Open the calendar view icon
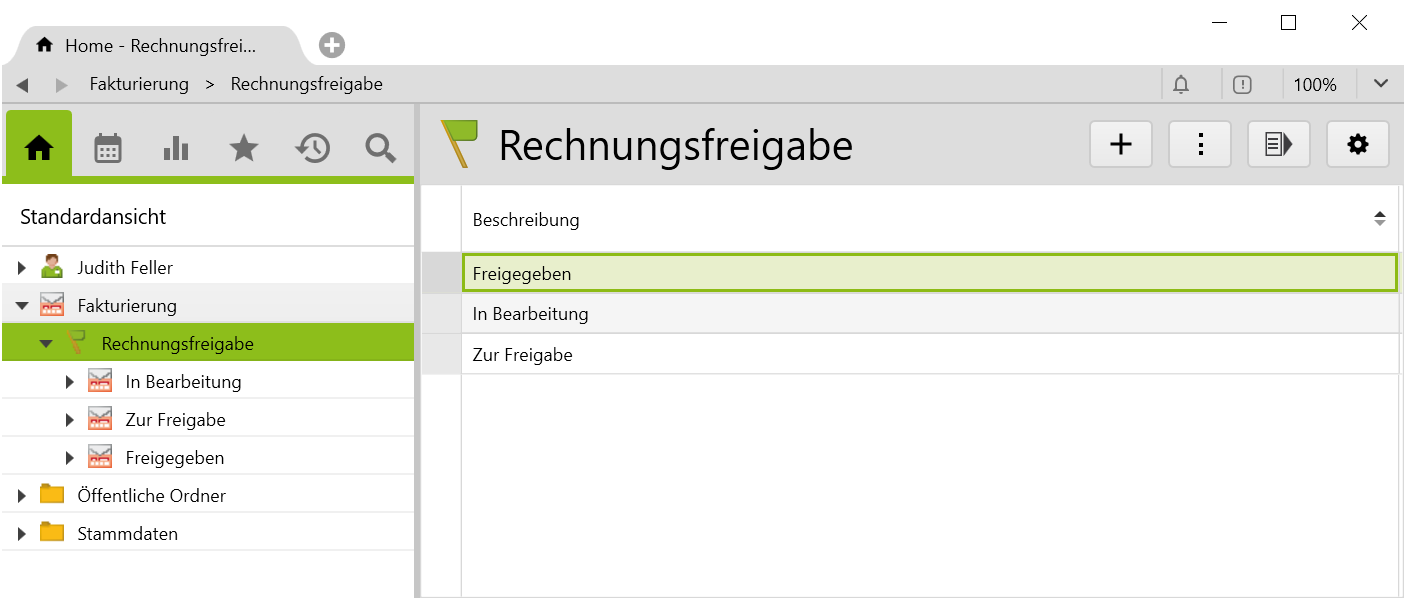 coord(108,149)
